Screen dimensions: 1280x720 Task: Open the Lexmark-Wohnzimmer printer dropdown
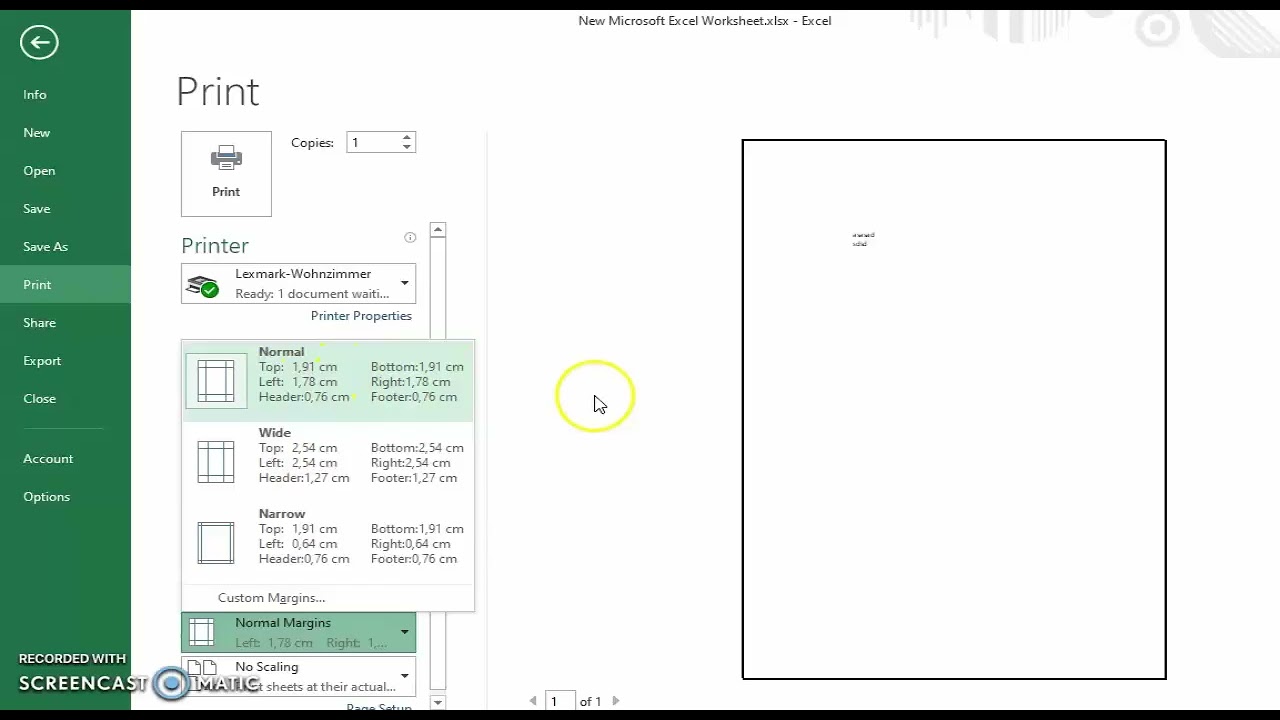pyautogui.click(x=298, y=283)
